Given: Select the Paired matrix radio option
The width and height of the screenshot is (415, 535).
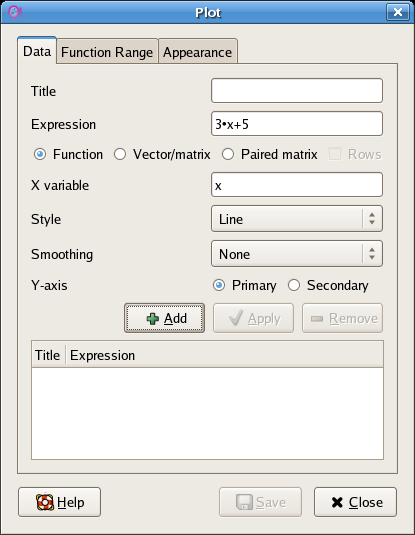Looking at the screenshot, I should pyautogui.click(x=228, y=154).
